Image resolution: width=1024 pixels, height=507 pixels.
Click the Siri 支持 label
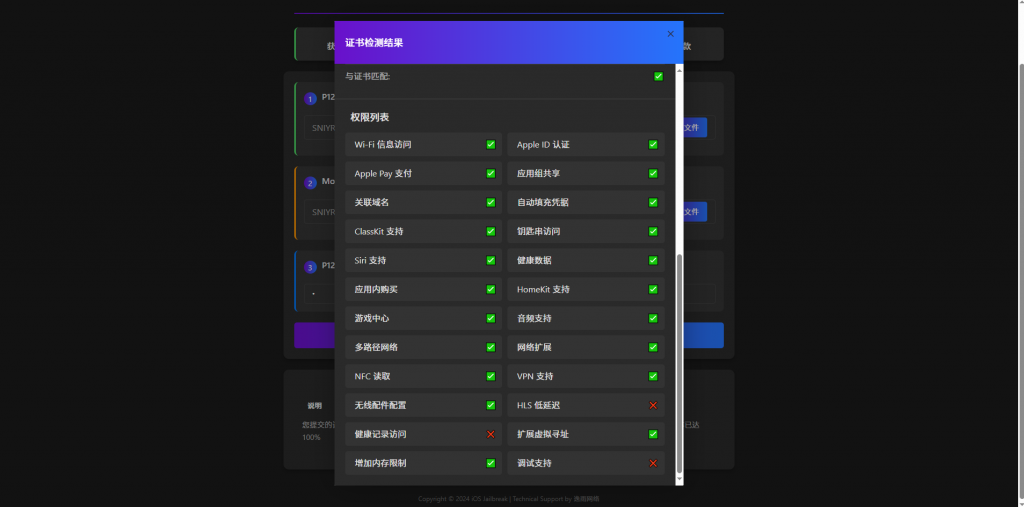[x=370, y=260]
